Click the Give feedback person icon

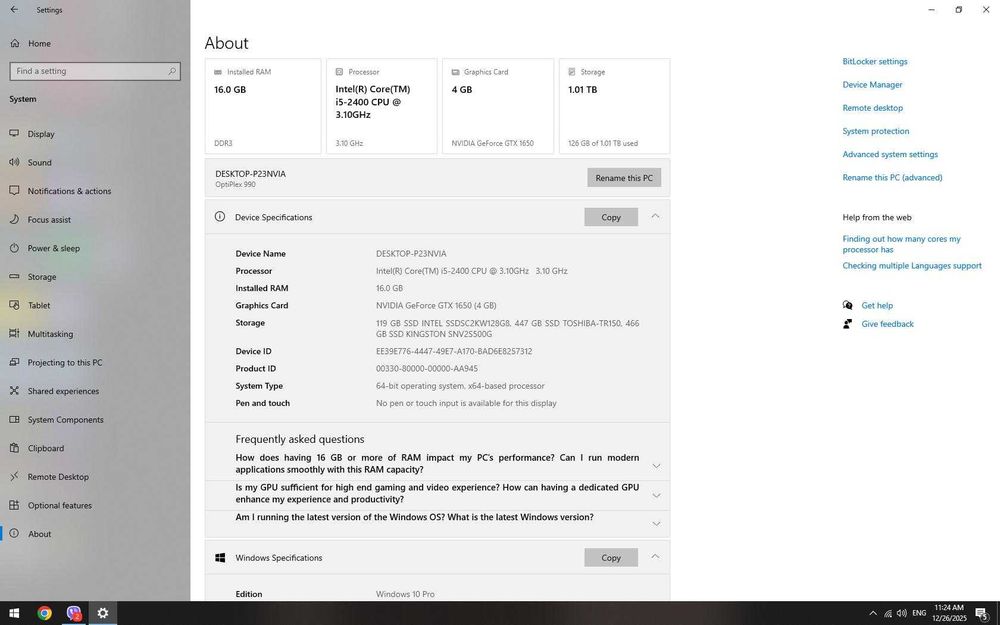click(x=848, y=324)
